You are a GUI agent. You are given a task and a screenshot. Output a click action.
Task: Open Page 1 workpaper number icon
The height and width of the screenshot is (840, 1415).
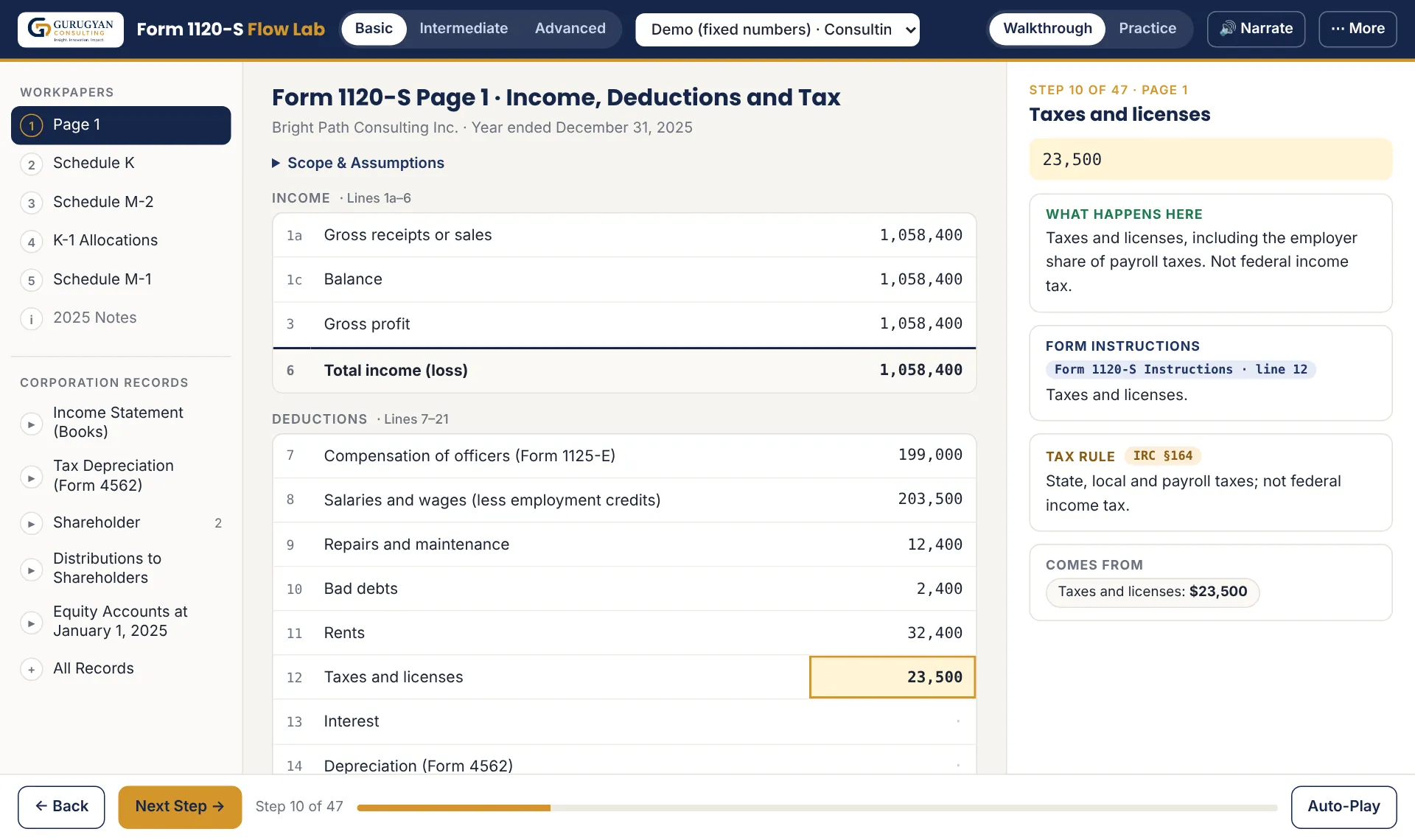point(31,126)
